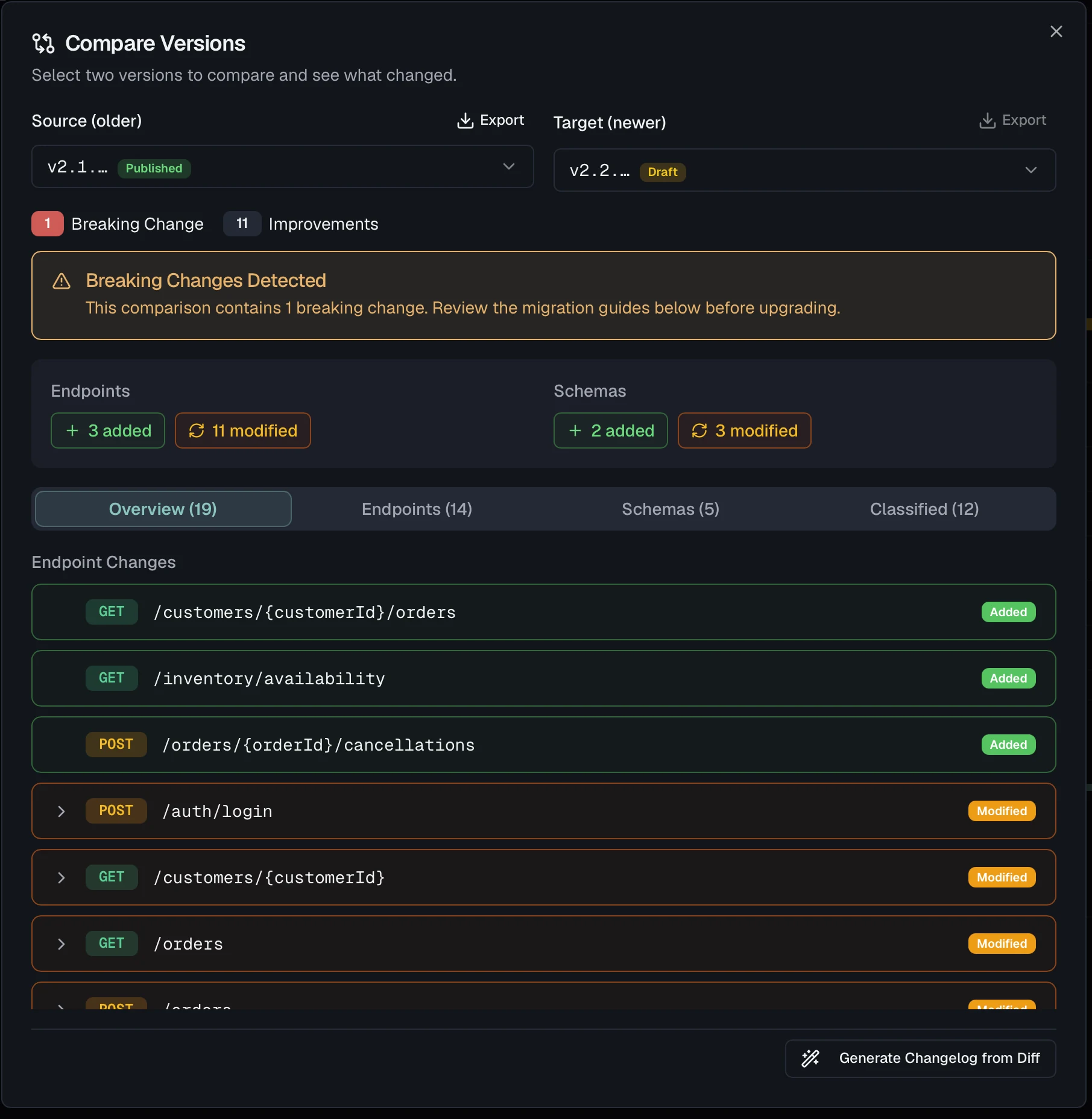Switch to the Overview (19) tab
This screenshot has height=1119, width=1092.
coord(163,509)
